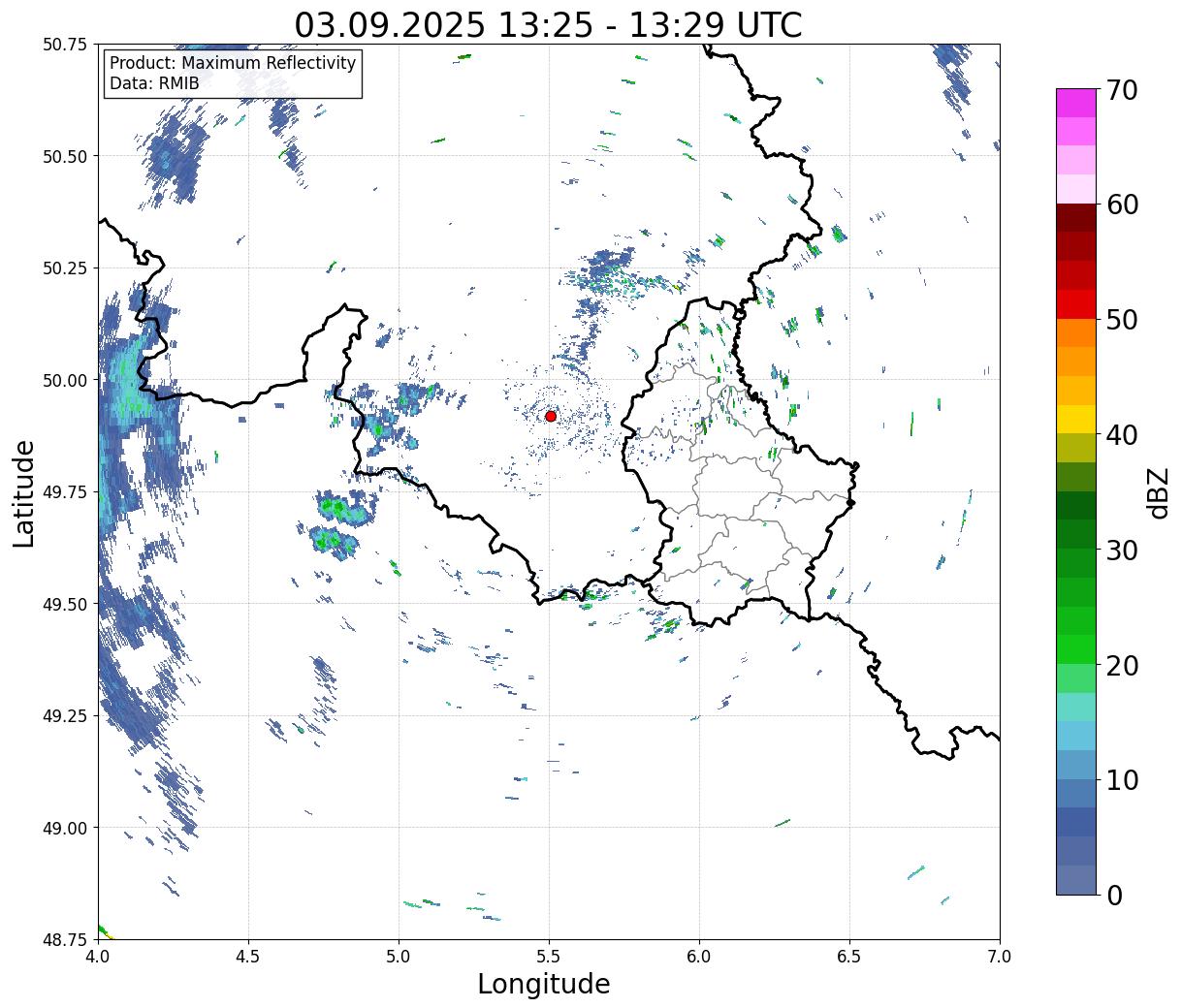
Task: Click the 'dBZ' colorbar label
Action: pos(1159,492)
